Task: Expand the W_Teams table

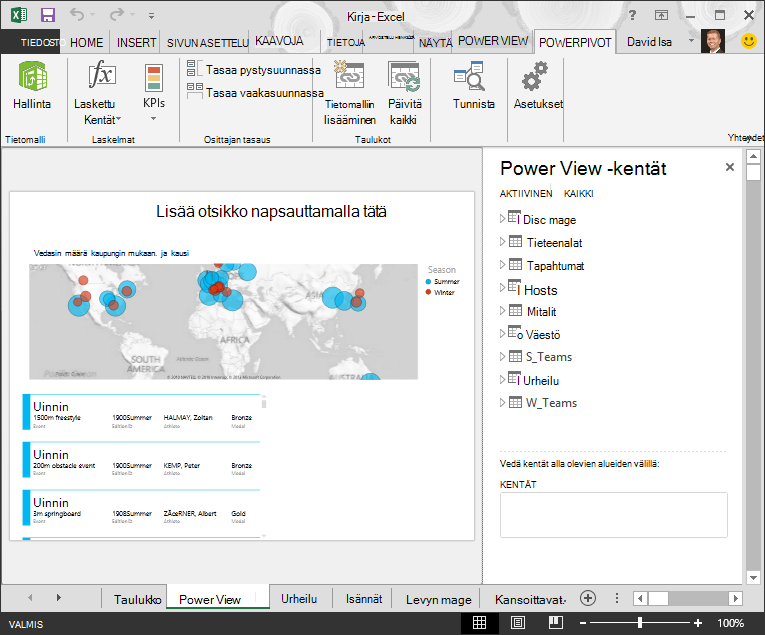Action: [503, 402]
